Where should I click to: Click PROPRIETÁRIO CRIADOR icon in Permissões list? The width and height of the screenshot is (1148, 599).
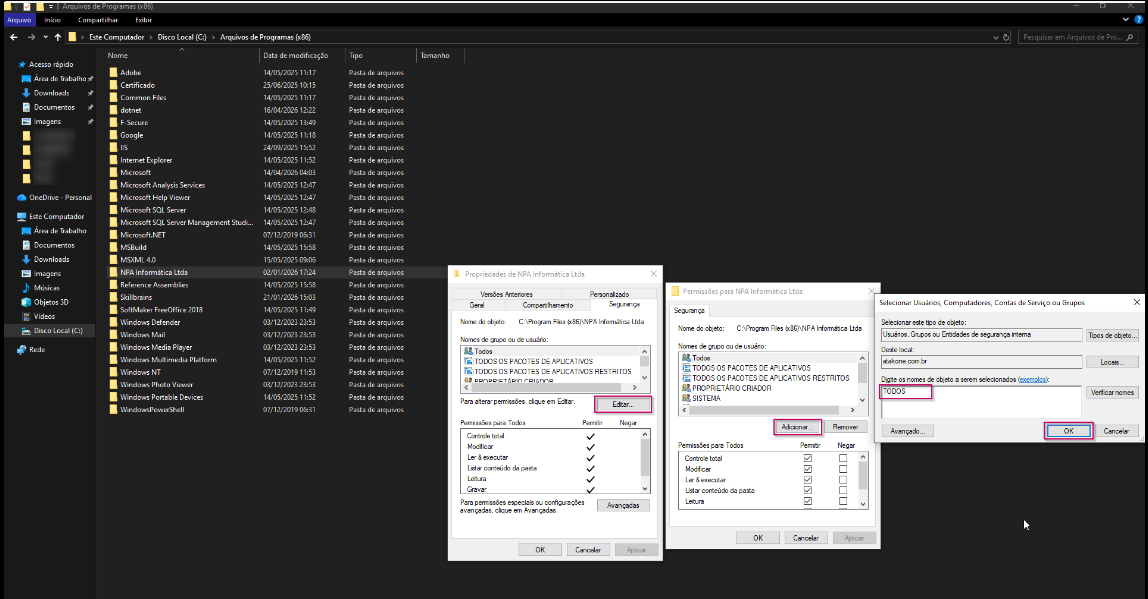click(686, 388)
